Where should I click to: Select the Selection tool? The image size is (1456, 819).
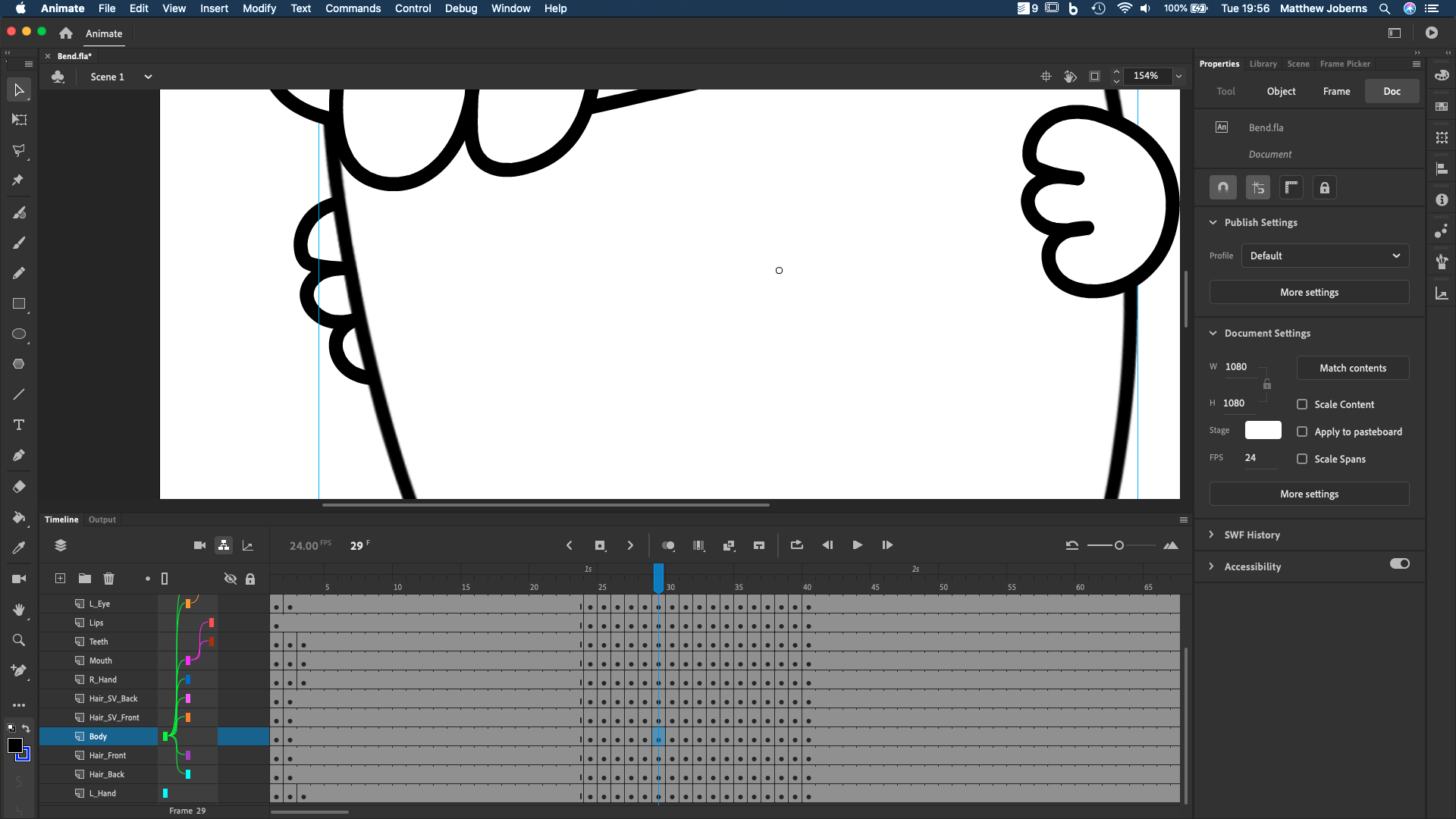pos(19,89)
